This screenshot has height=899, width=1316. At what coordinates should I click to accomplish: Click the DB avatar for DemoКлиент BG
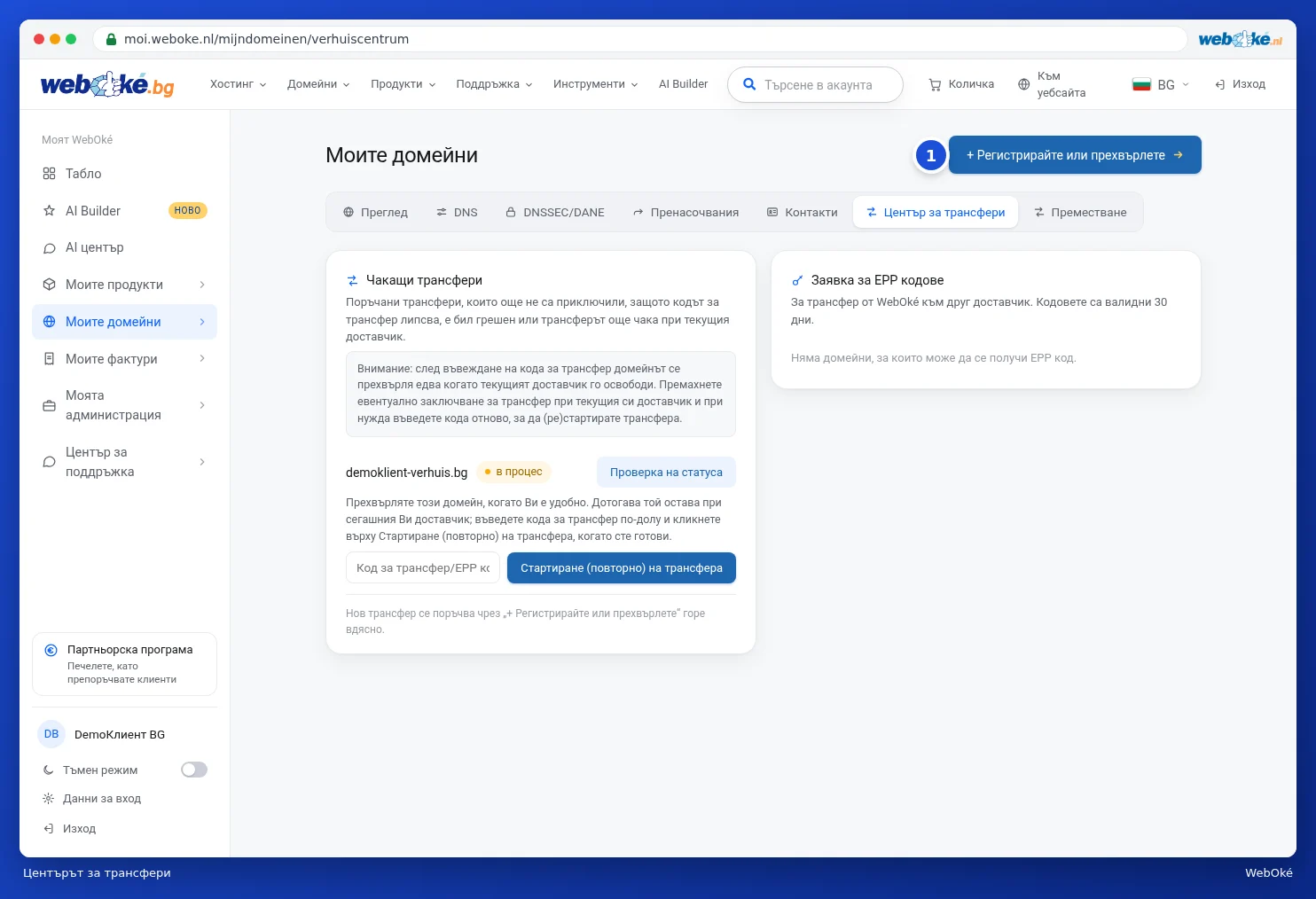51,734
